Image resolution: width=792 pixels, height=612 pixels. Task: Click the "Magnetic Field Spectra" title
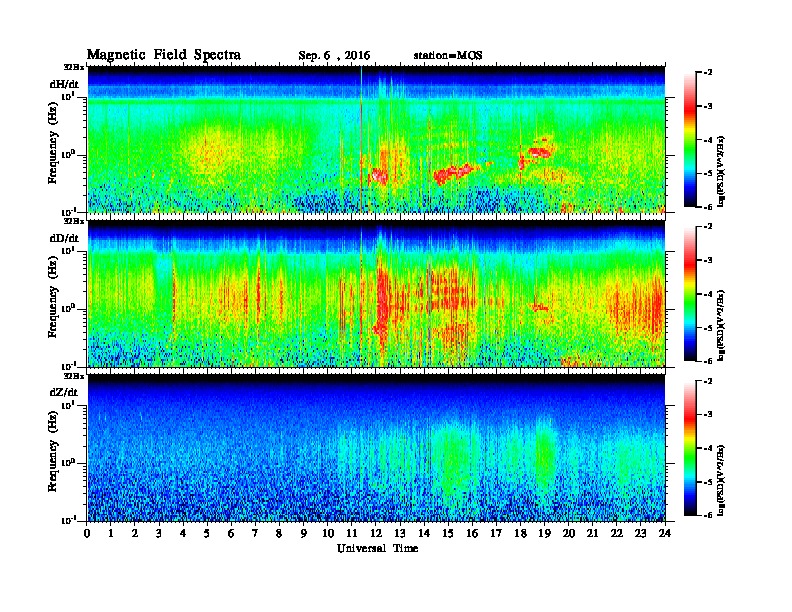click(164, 55)
